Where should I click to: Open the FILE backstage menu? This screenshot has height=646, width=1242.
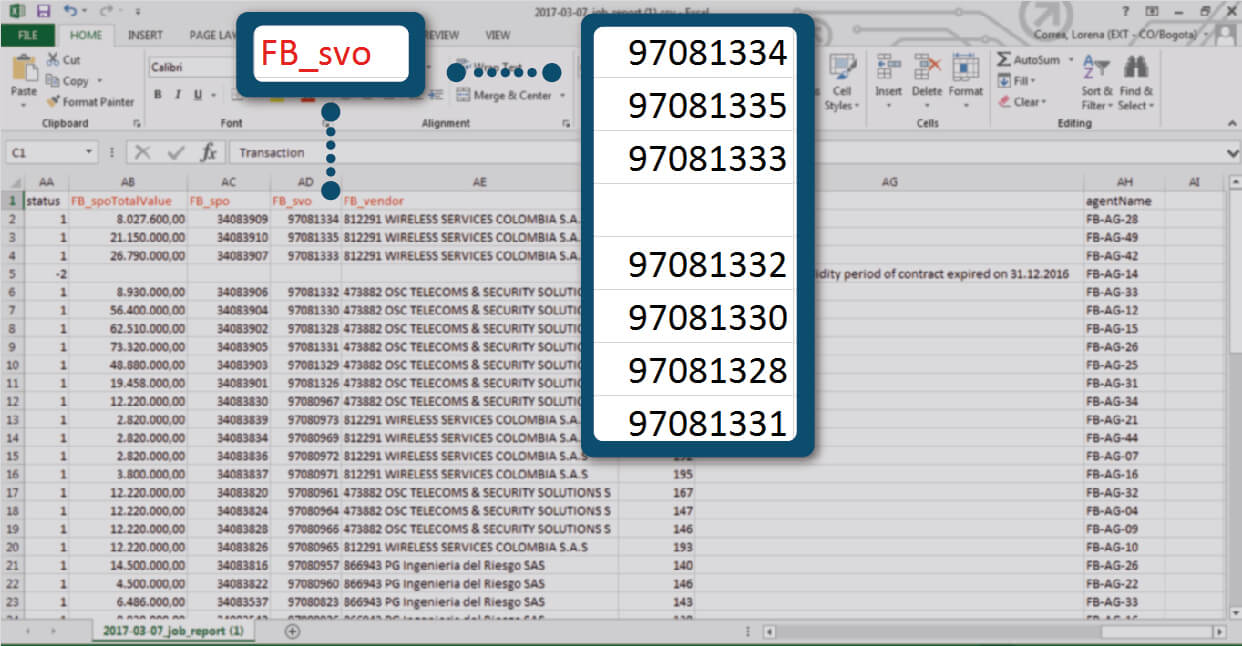click(x=28, y=35)
